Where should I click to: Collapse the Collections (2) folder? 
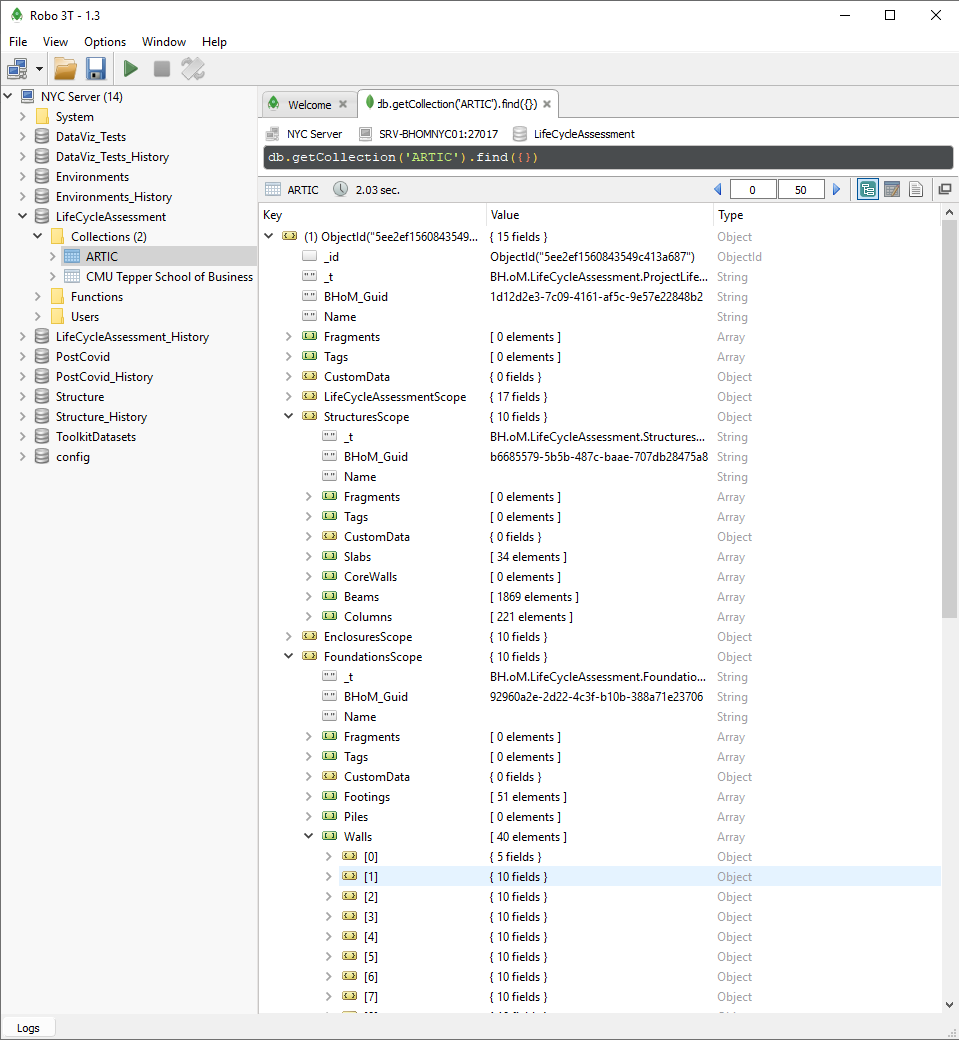38,236
